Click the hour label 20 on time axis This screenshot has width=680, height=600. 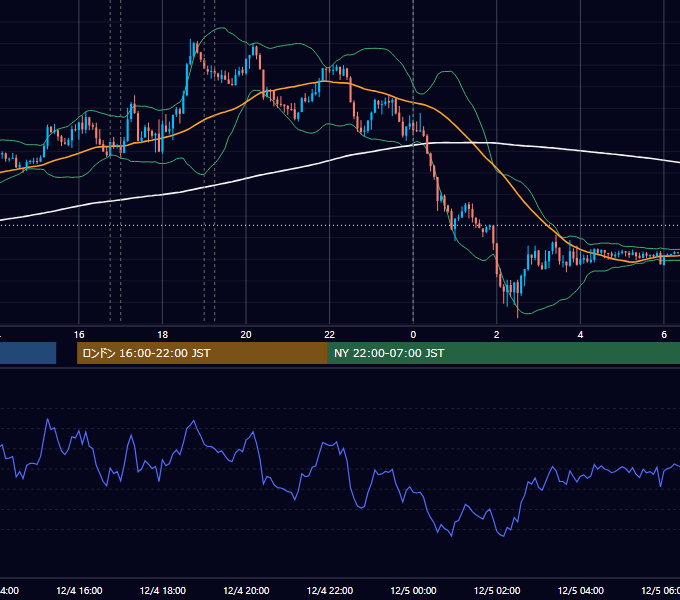pyautogui.click(x=246, y=335)
